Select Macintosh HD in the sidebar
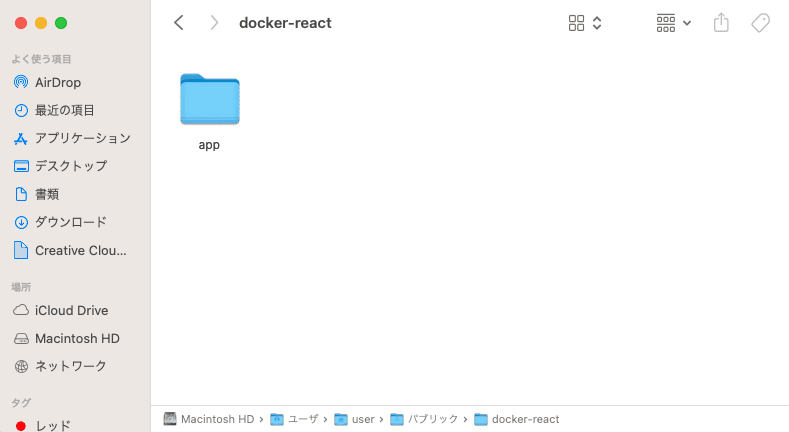The image size is (789, 432). [76, 338]
